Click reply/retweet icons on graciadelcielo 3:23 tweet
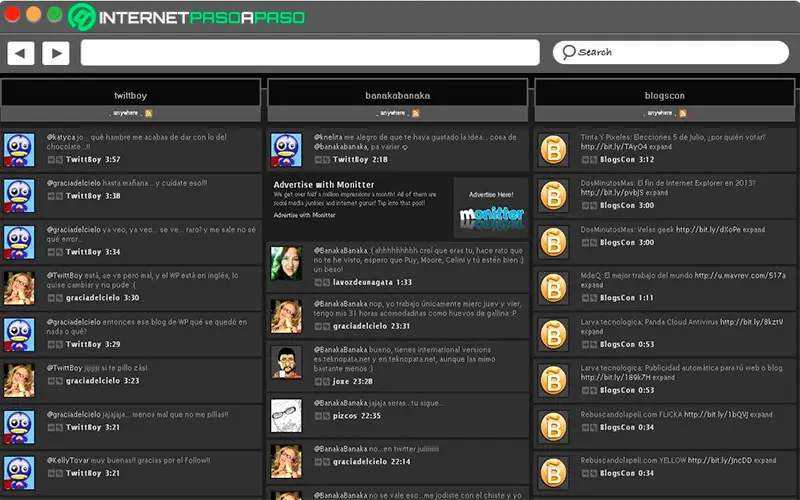The width and height of the screenshot is (800, 500). [55, 381]
